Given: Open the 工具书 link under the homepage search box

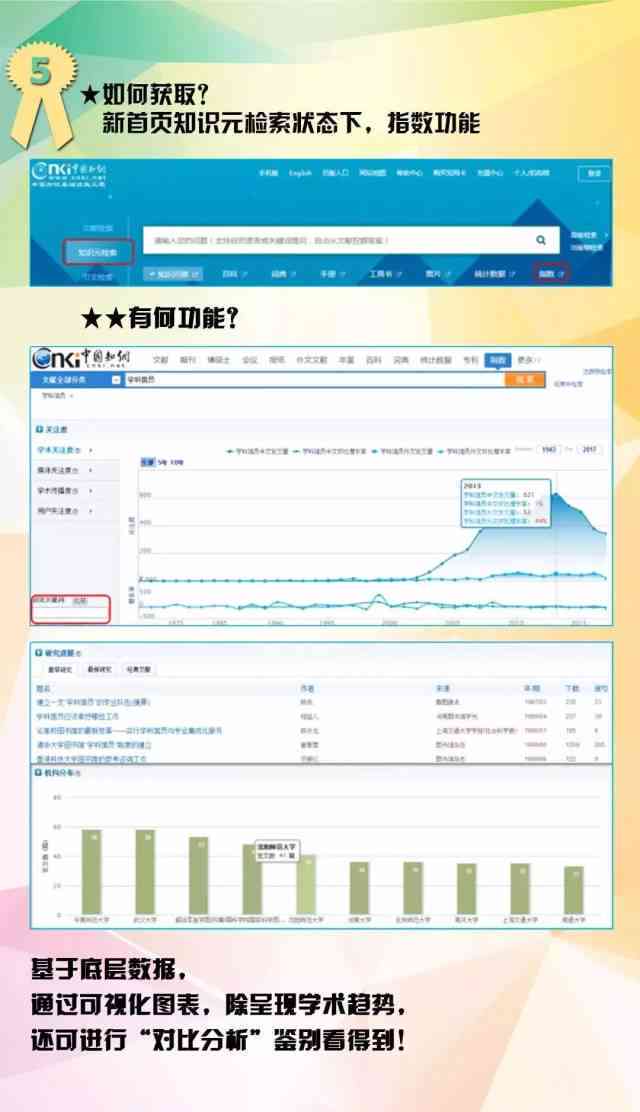Looking at the screenshot, I should pyautogui.click(x=387, y=274).
